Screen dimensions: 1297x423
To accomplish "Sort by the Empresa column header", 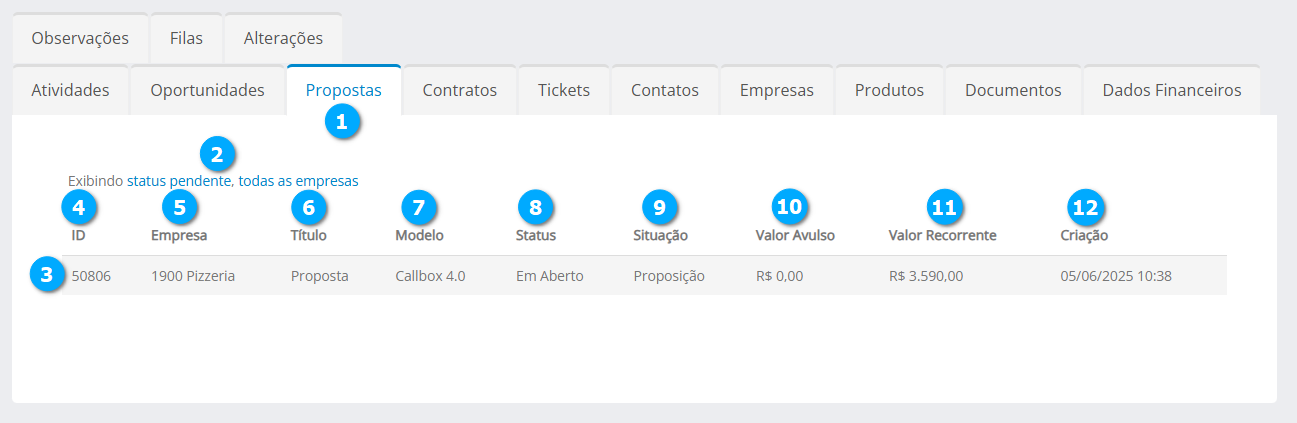I will click(179, 236).
